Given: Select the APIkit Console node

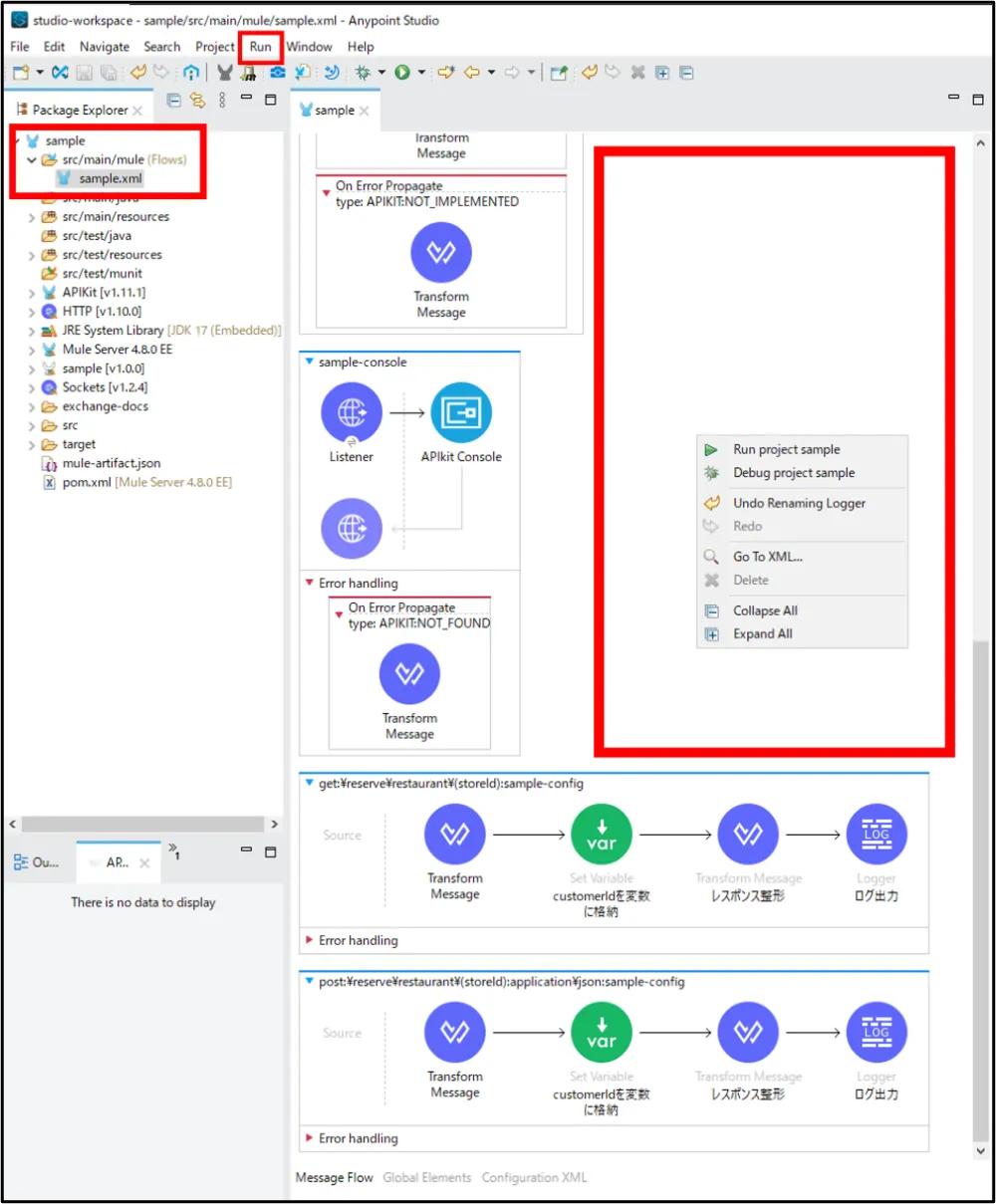Looking at the screenshot, I should tap(461, 413).
